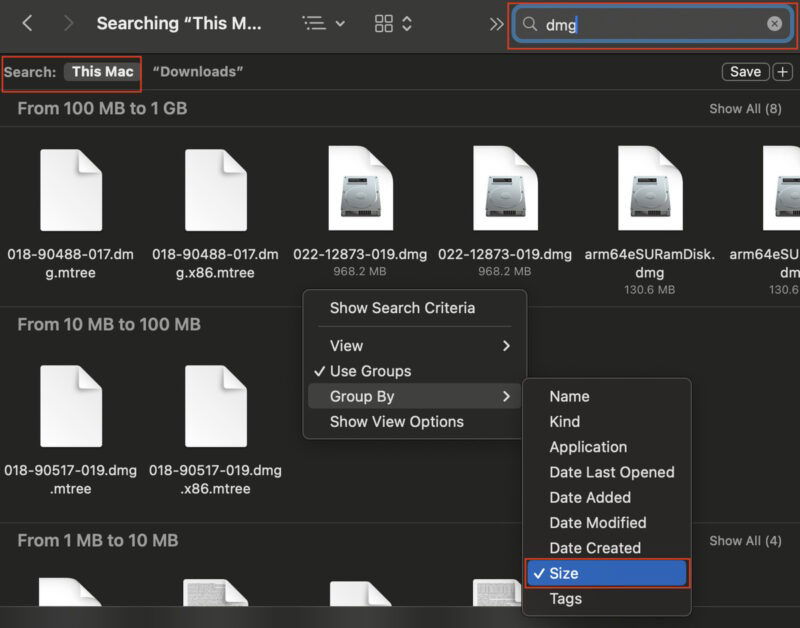Click the Back navigation arrow
This screenshot has width=800, height=628.
click(27, 23)
